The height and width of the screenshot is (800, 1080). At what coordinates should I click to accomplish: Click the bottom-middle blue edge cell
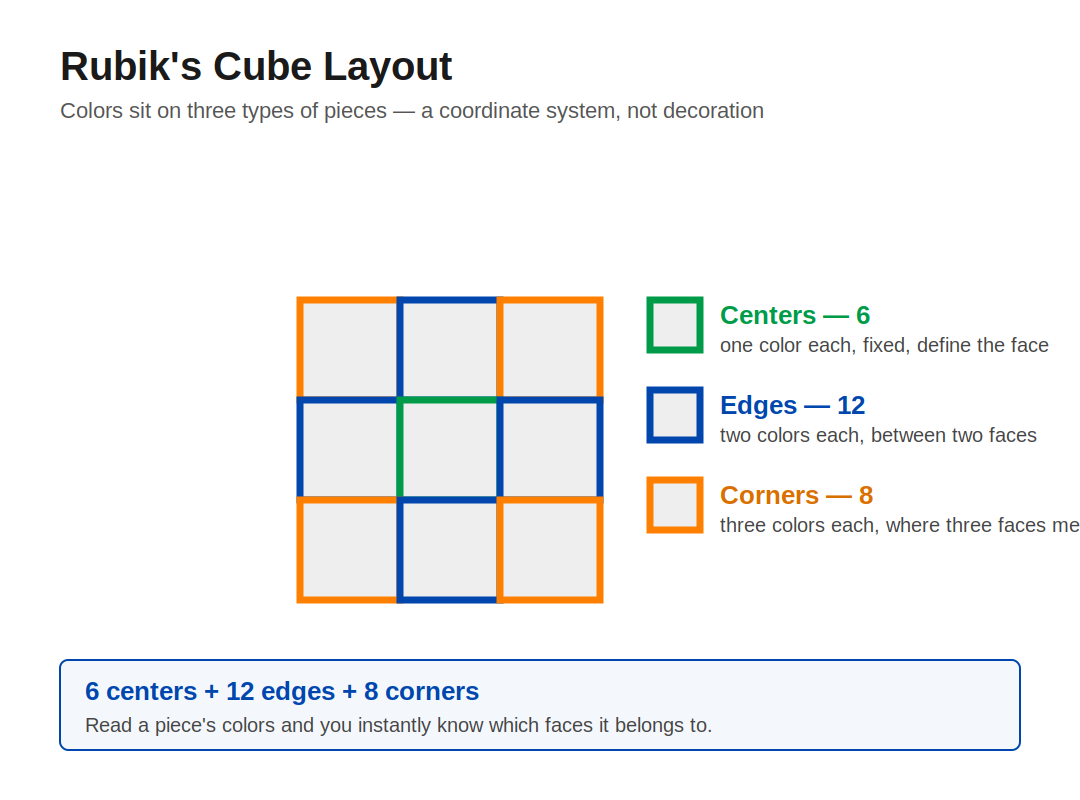450,550
